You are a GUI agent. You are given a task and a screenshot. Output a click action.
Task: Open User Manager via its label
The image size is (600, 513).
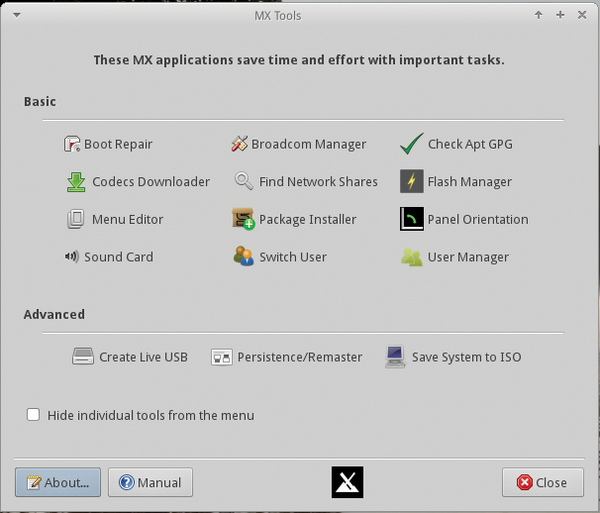(x=468, y=257)
